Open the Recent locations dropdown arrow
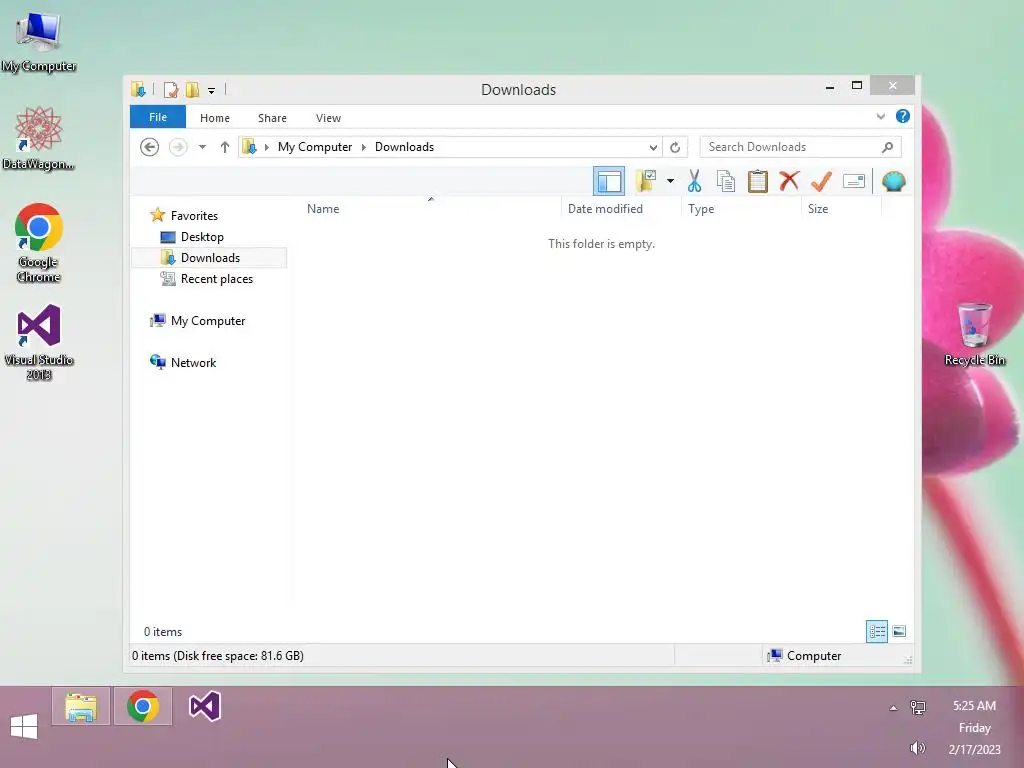1024x768 pixels. pyautogui.click(x=202, y=147)
